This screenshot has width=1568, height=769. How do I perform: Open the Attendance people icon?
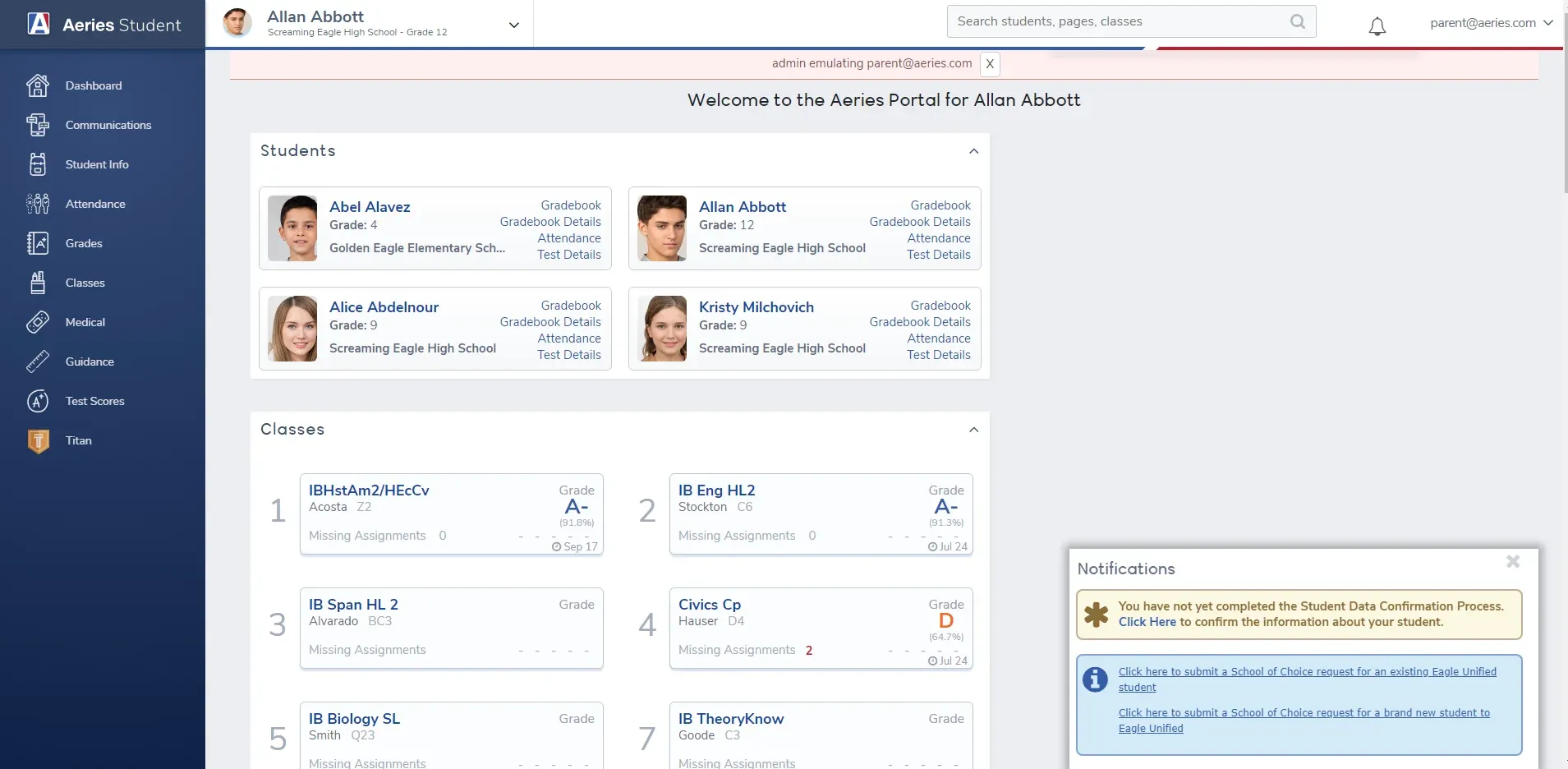click(x=38, y=204)
